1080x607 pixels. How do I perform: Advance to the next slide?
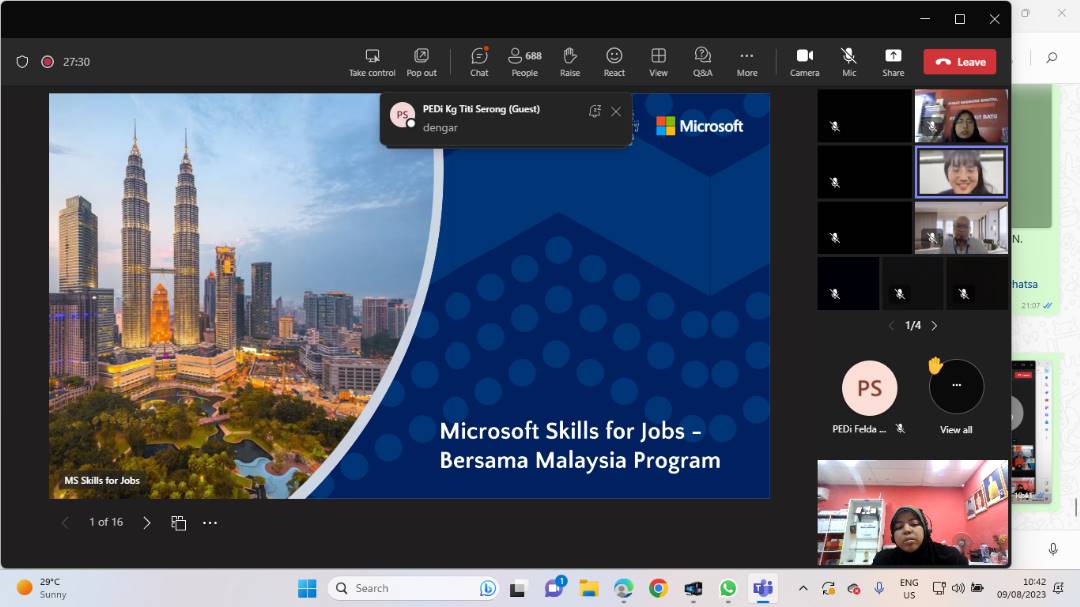[147, 523]
